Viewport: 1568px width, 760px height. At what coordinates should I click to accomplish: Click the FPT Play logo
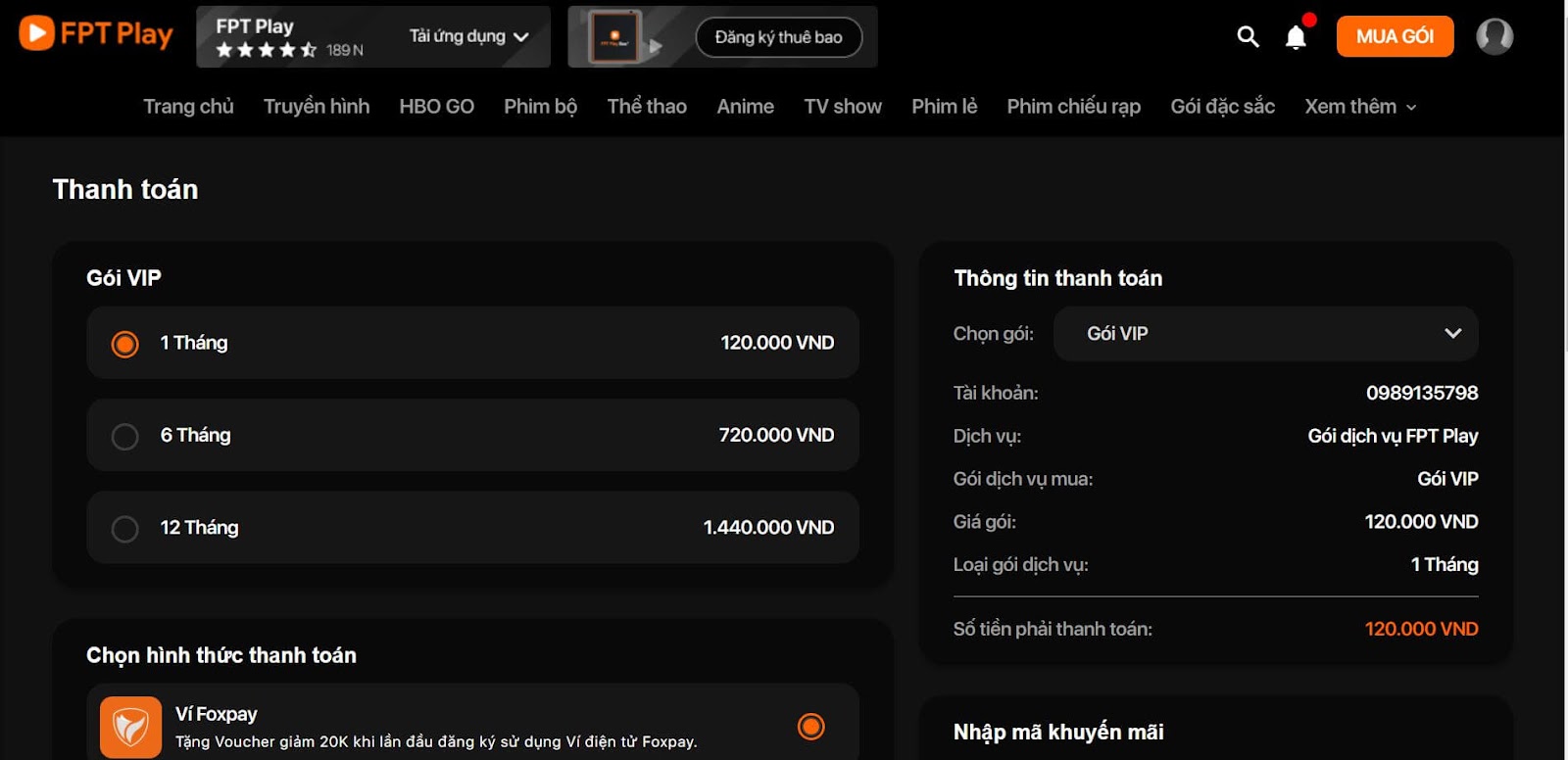tap(96, 33)
